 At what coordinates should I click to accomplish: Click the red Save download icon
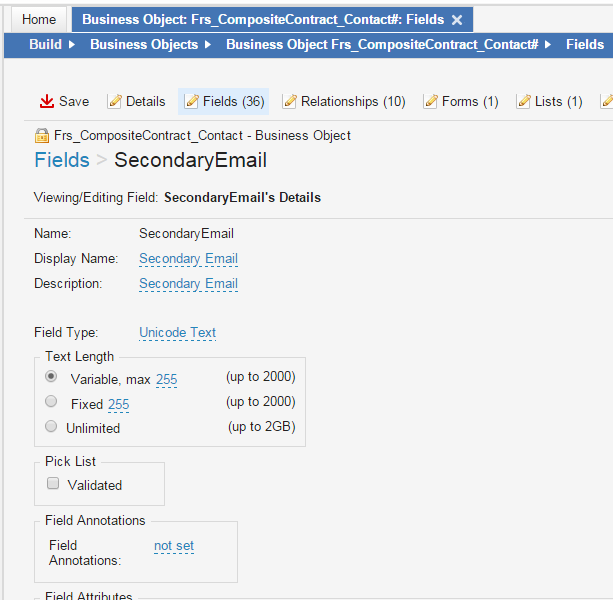point(46,101)
